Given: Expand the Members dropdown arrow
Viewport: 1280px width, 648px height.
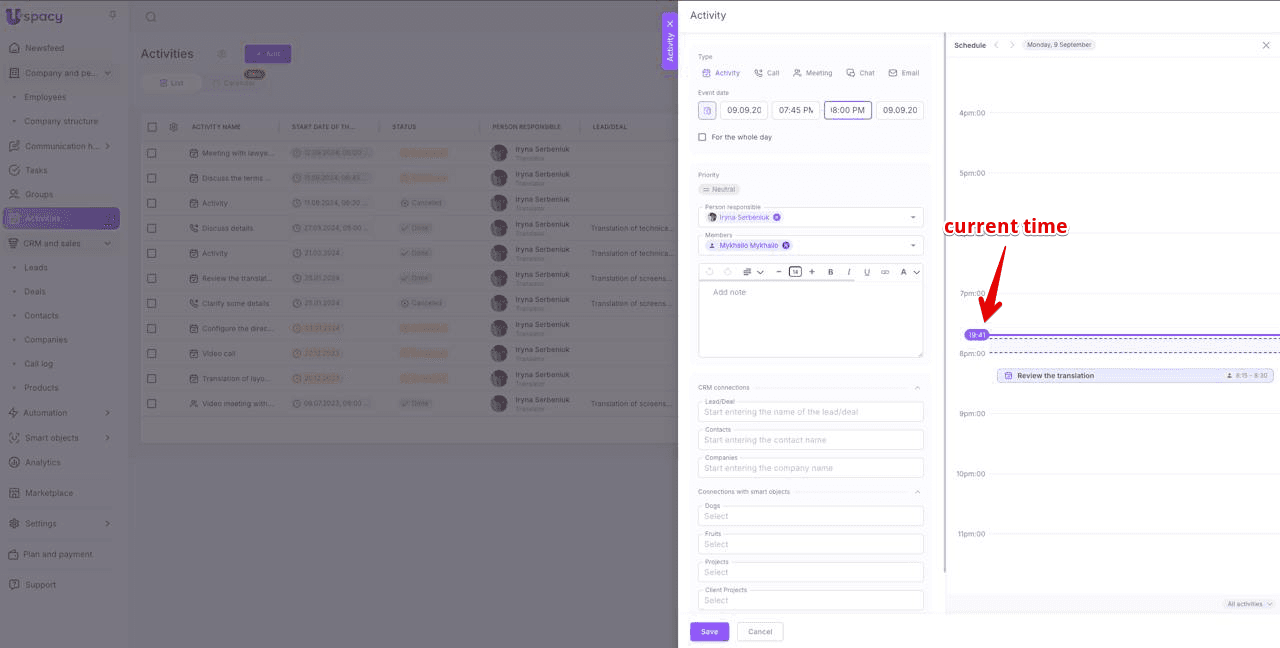Looking at the screenshot, I should pos(912,245).
